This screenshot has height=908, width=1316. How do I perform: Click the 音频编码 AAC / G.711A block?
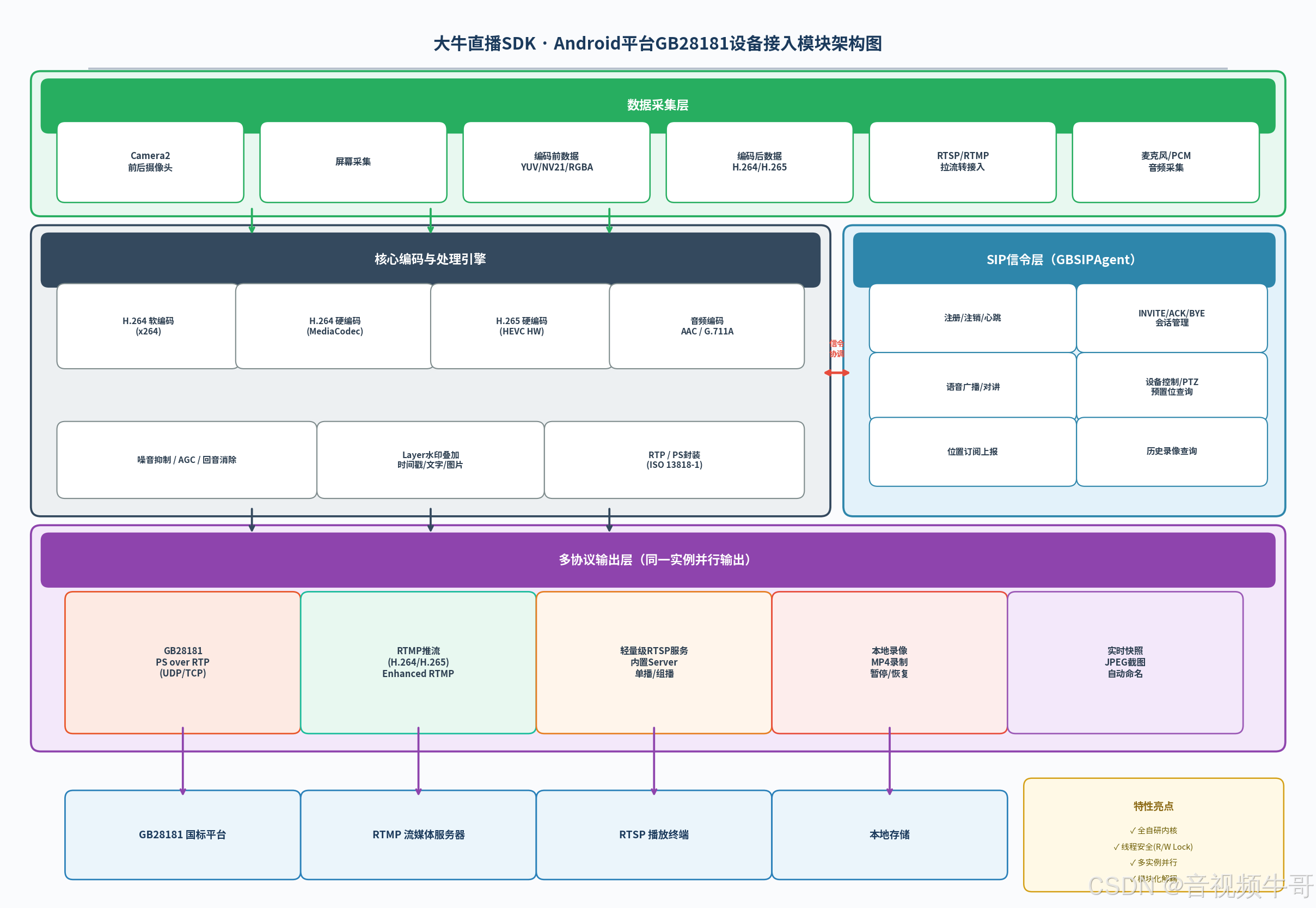pos(706,327)
